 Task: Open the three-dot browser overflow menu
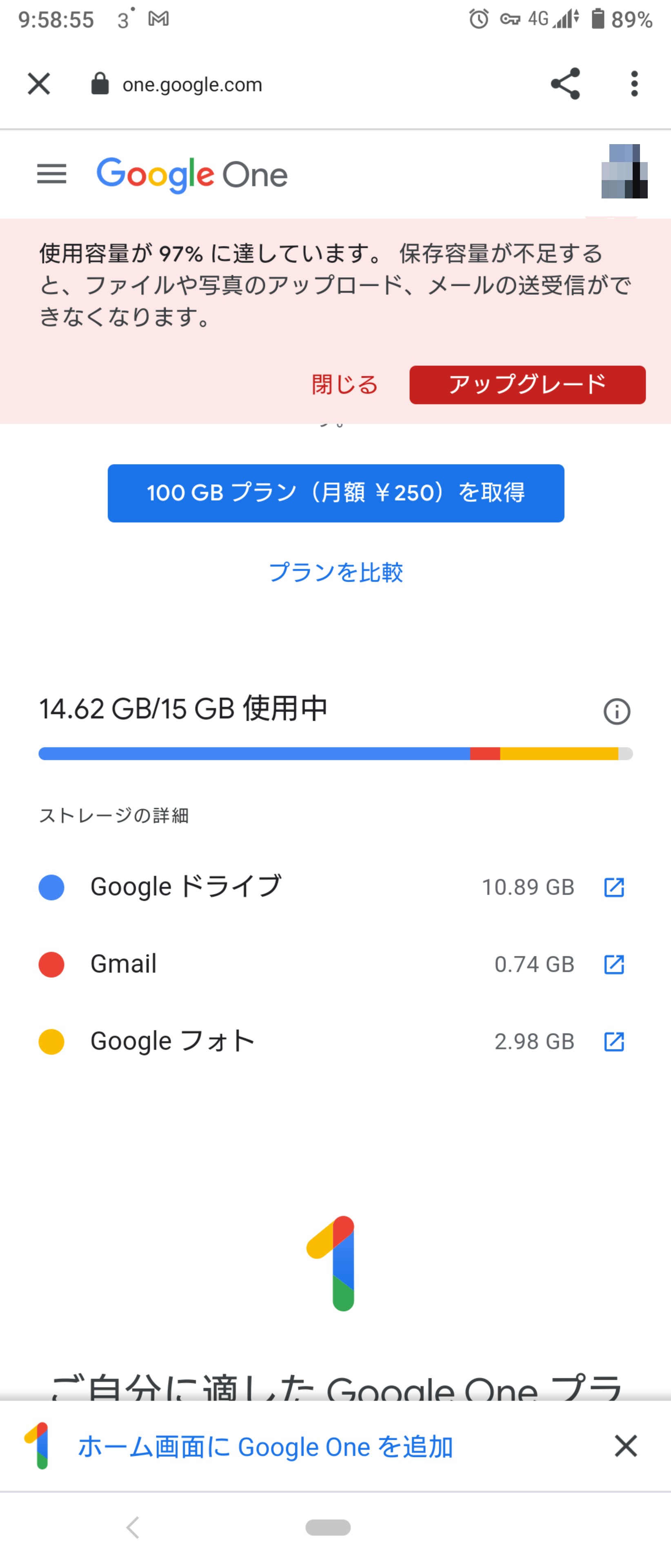[634, 84]
